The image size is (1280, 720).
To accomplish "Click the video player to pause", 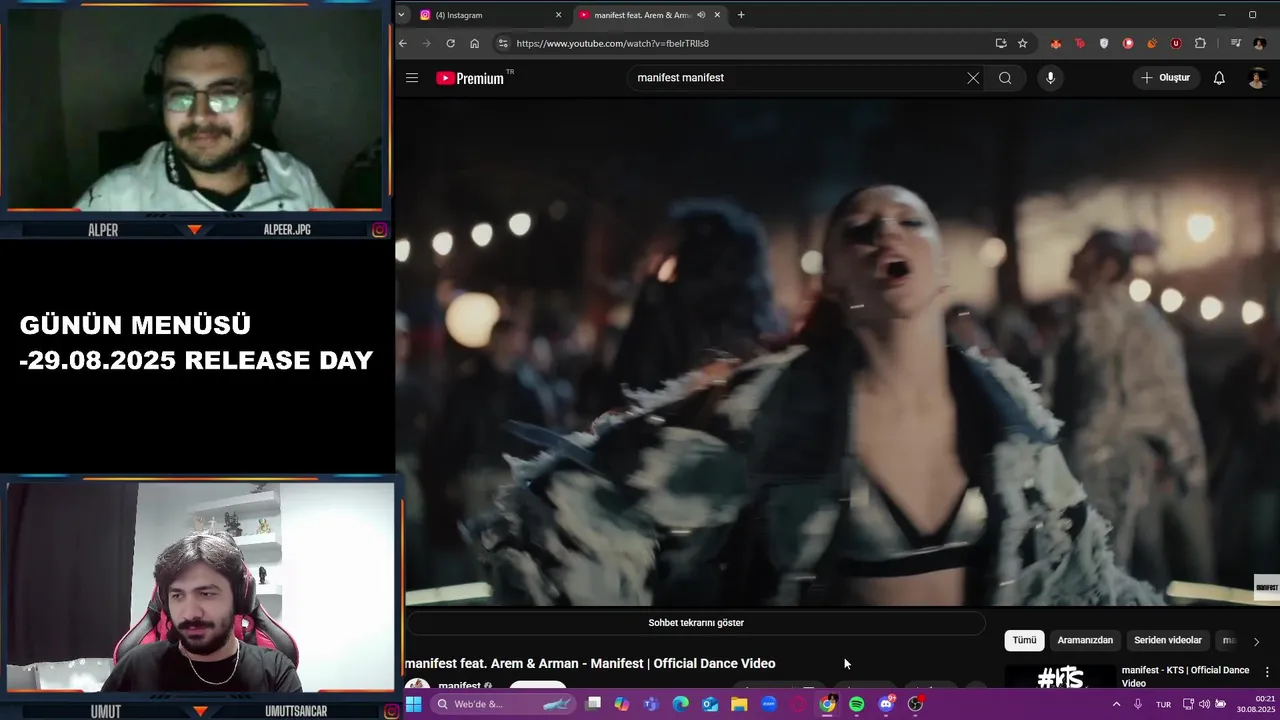I will 838,352.
